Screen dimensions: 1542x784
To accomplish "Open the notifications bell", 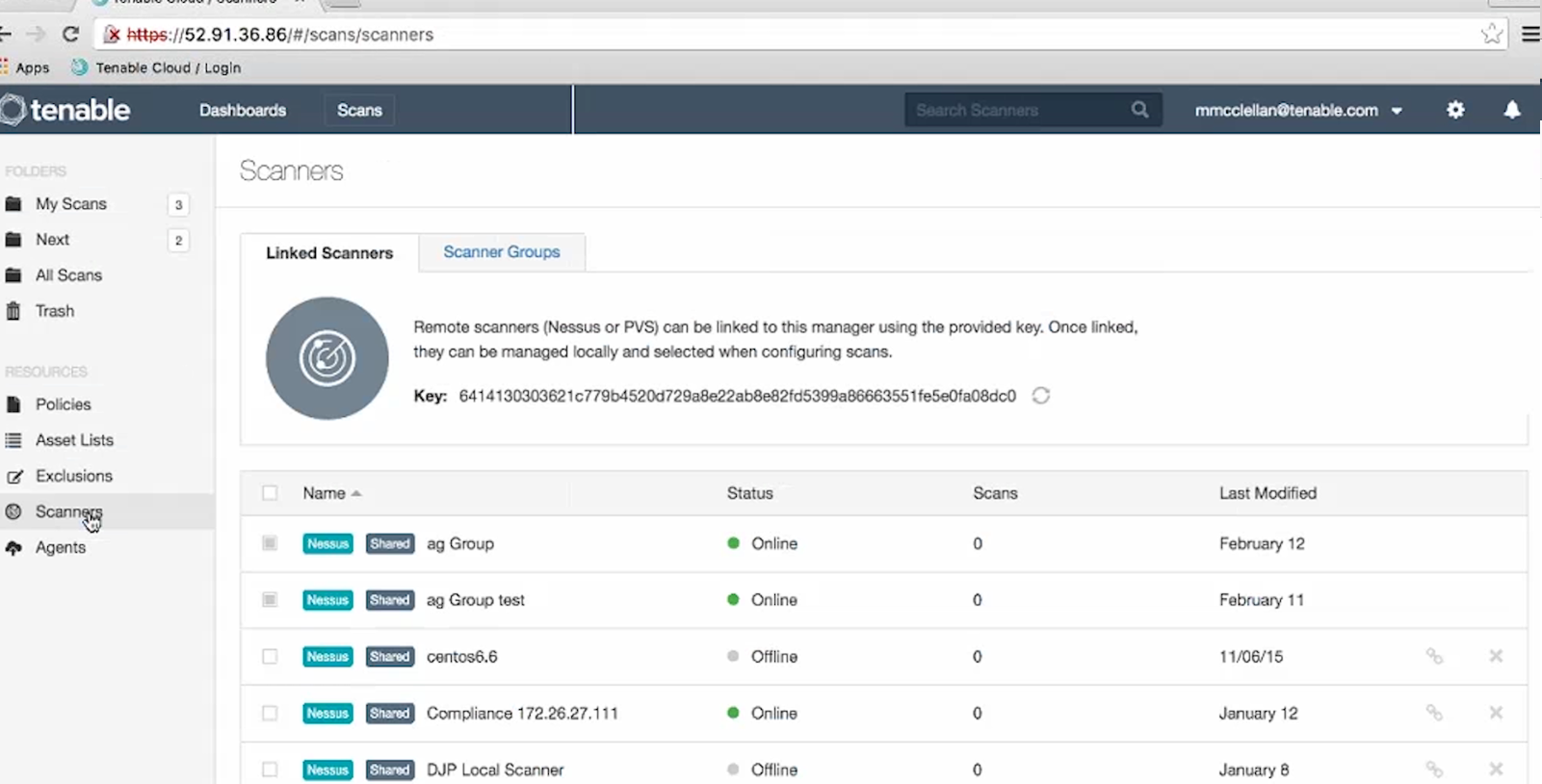I will click(x=1512, y=110).
